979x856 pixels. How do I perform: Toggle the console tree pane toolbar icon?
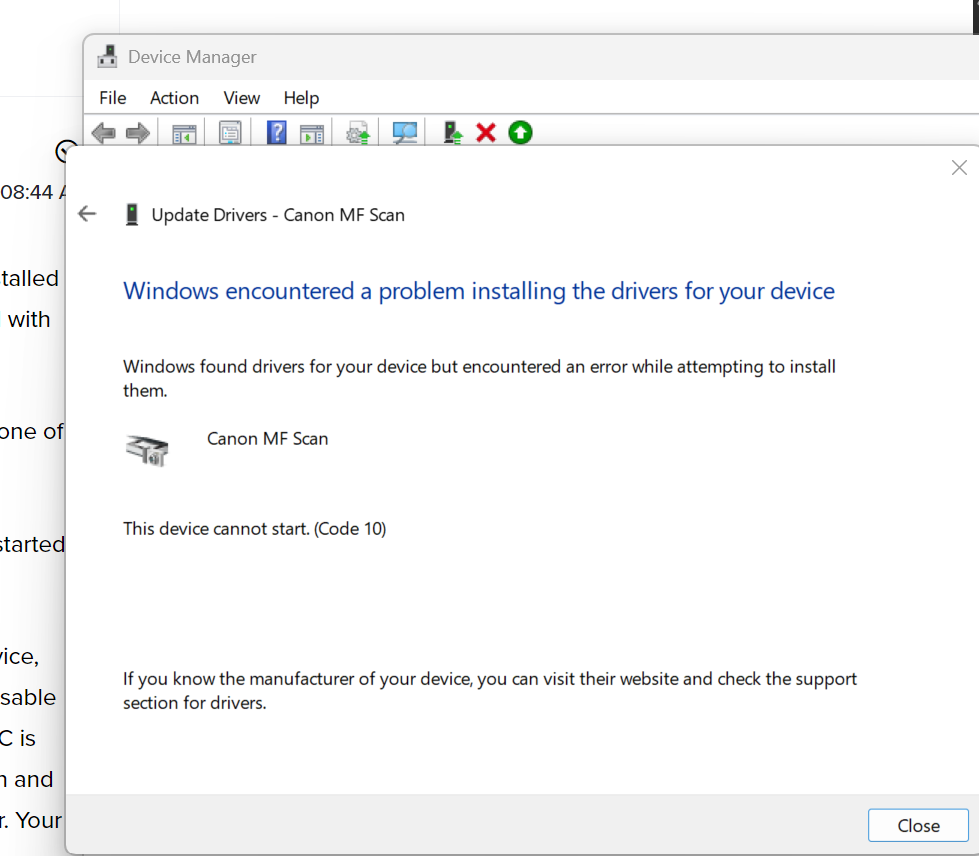coord(184,132)
